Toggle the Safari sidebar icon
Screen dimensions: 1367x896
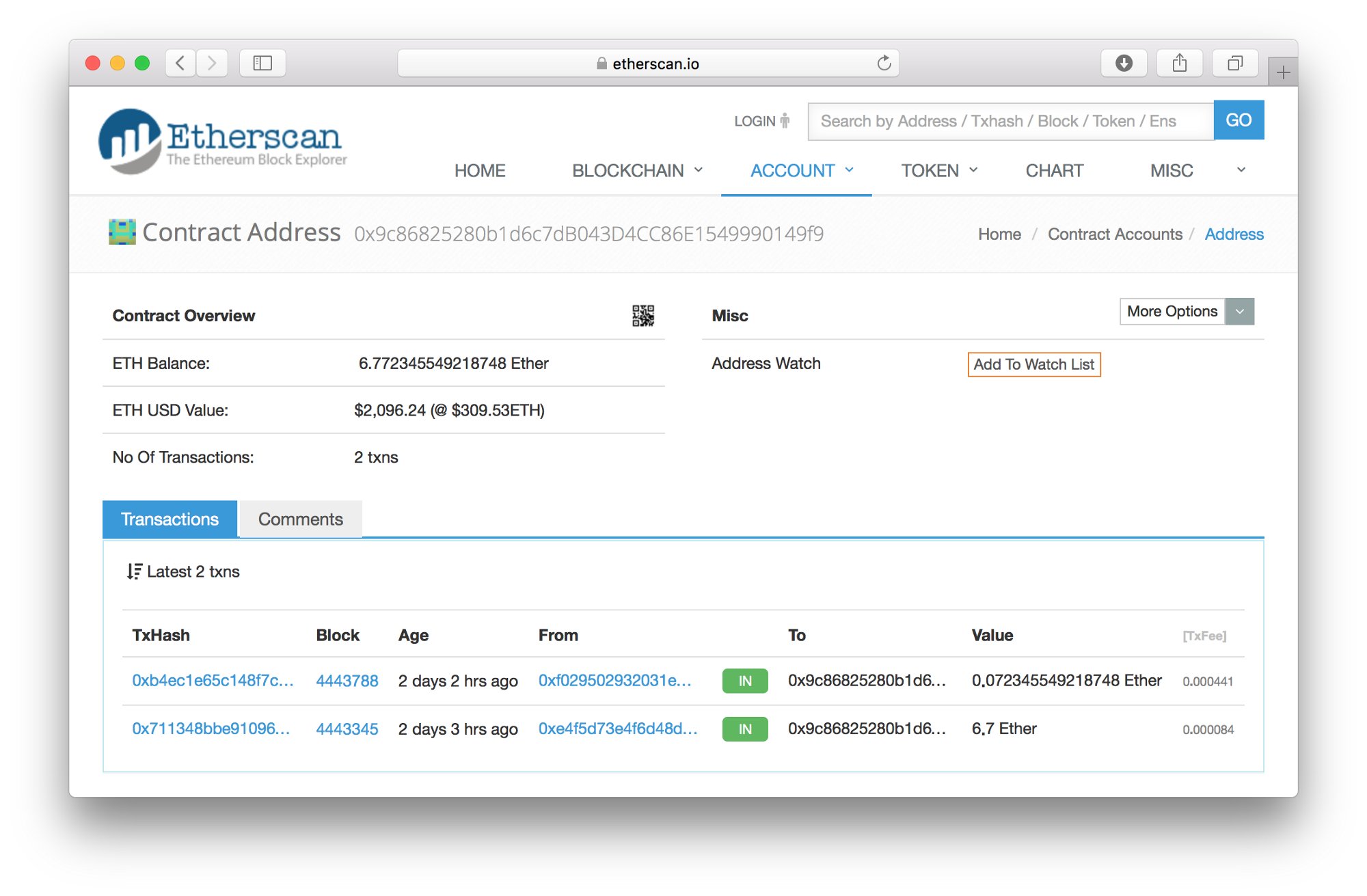(262, 64)
